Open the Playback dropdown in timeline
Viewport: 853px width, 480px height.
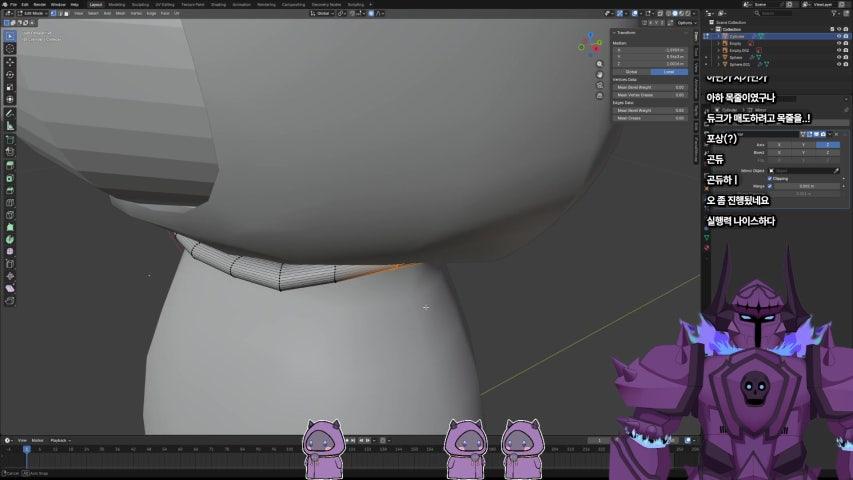pyautogui.click(x=60, y=440)
